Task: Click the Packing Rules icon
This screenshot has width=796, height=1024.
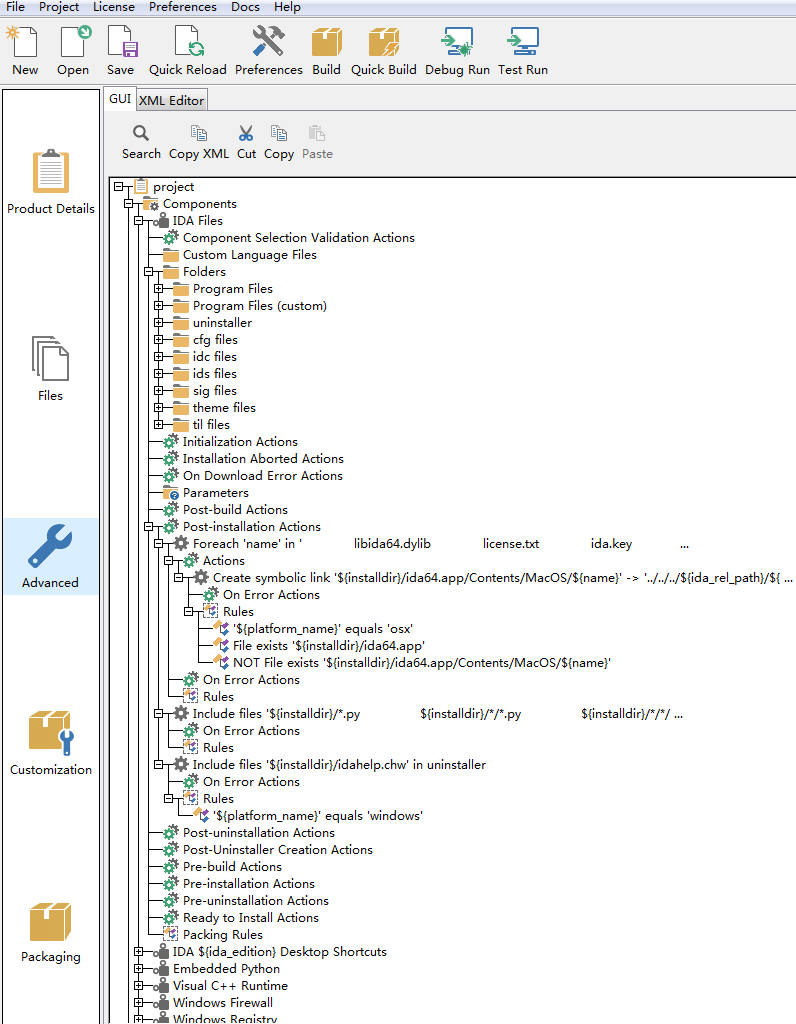Action: (170, 934)
